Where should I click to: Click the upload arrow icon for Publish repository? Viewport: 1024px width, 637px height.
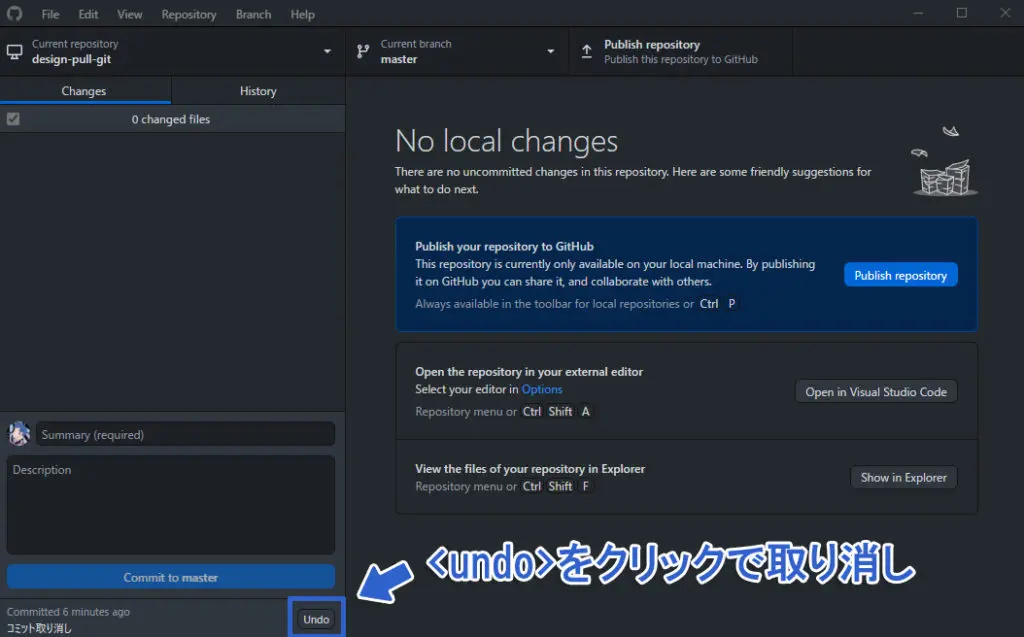click(586, 51)
